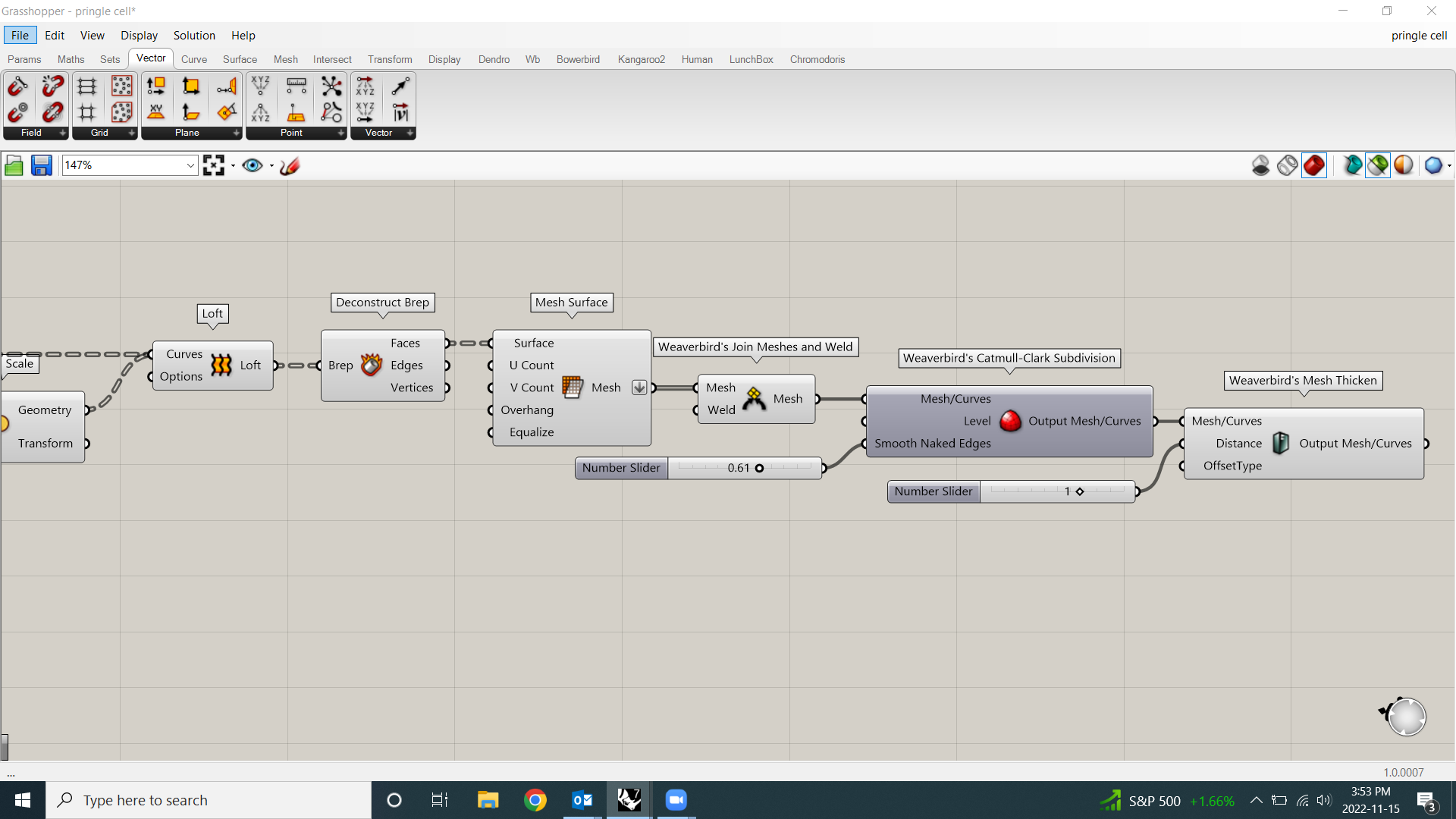The image size is (1456, 819).
Task: Click the number slider grip valued 1
Action: click(x=1080, y=491)
